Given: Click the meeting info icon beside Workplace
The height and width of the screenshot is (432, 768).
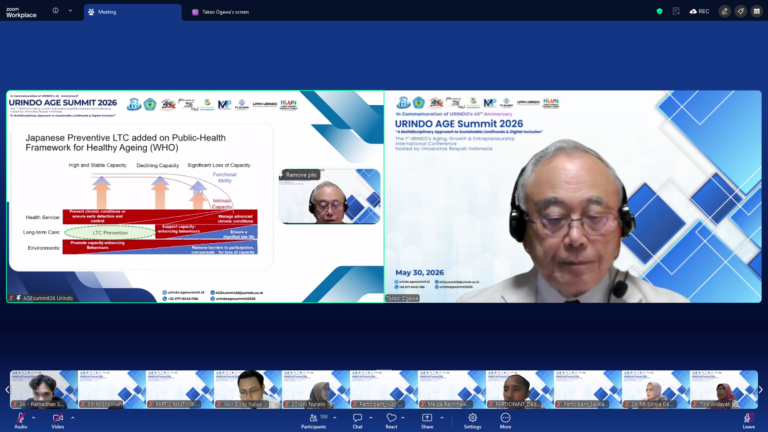Looking at the screenshot, I should coord(55,11).
